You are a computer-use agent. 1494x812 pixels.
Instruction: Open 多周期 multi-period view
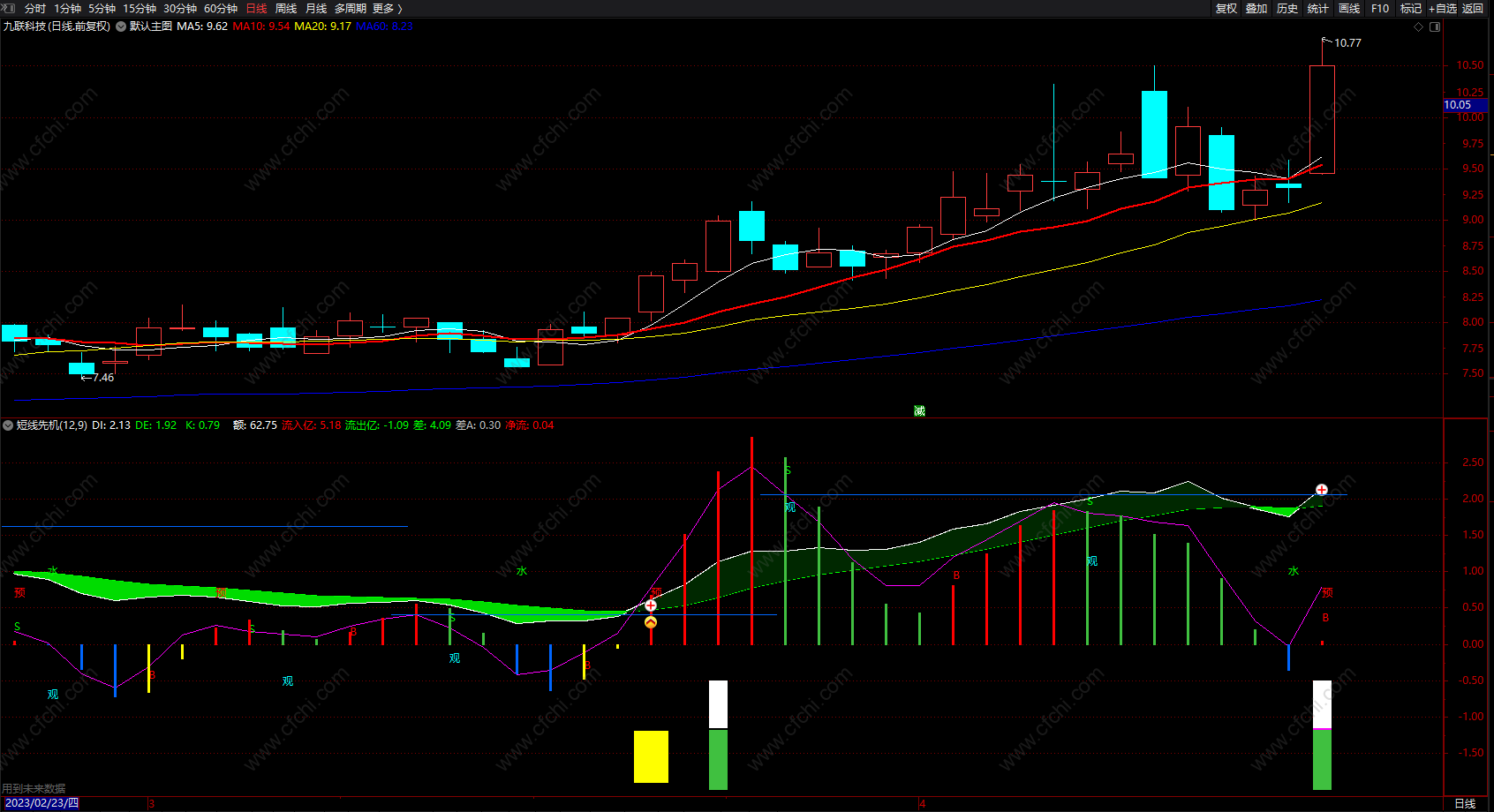click(x=351, y=8)
